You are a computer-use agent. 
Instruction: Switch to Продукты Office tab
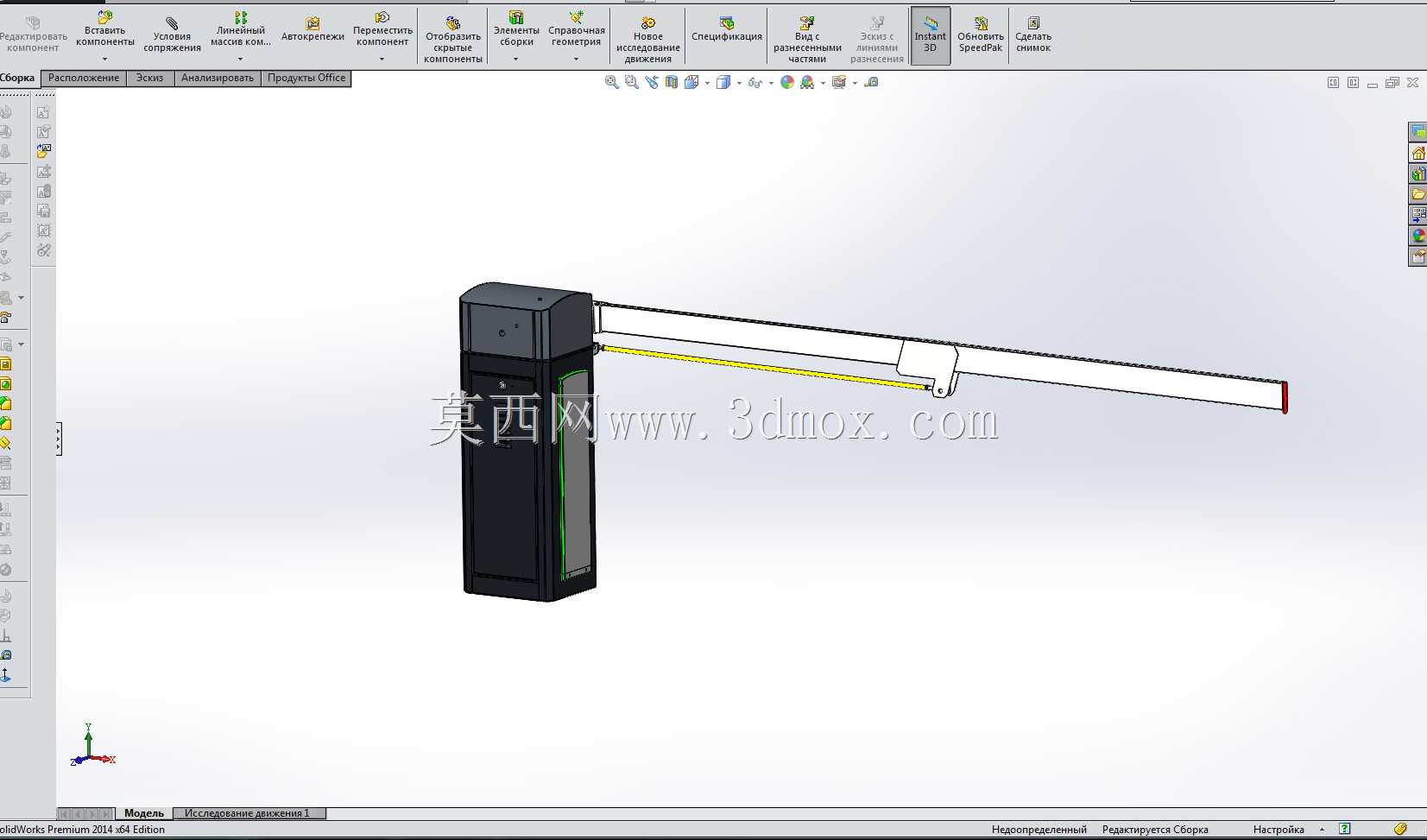pyautogui.click(x=306, y=78)
